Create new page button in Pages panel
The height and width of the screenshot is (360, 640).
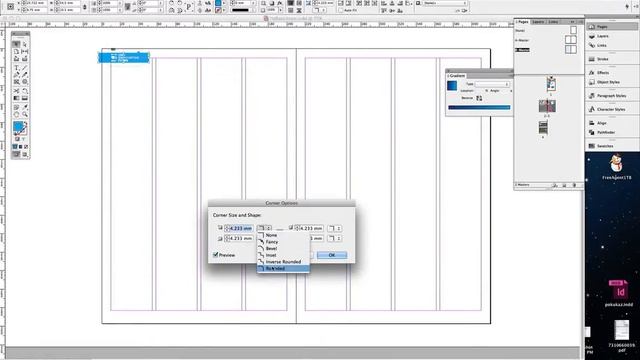(x=564, y=185)
